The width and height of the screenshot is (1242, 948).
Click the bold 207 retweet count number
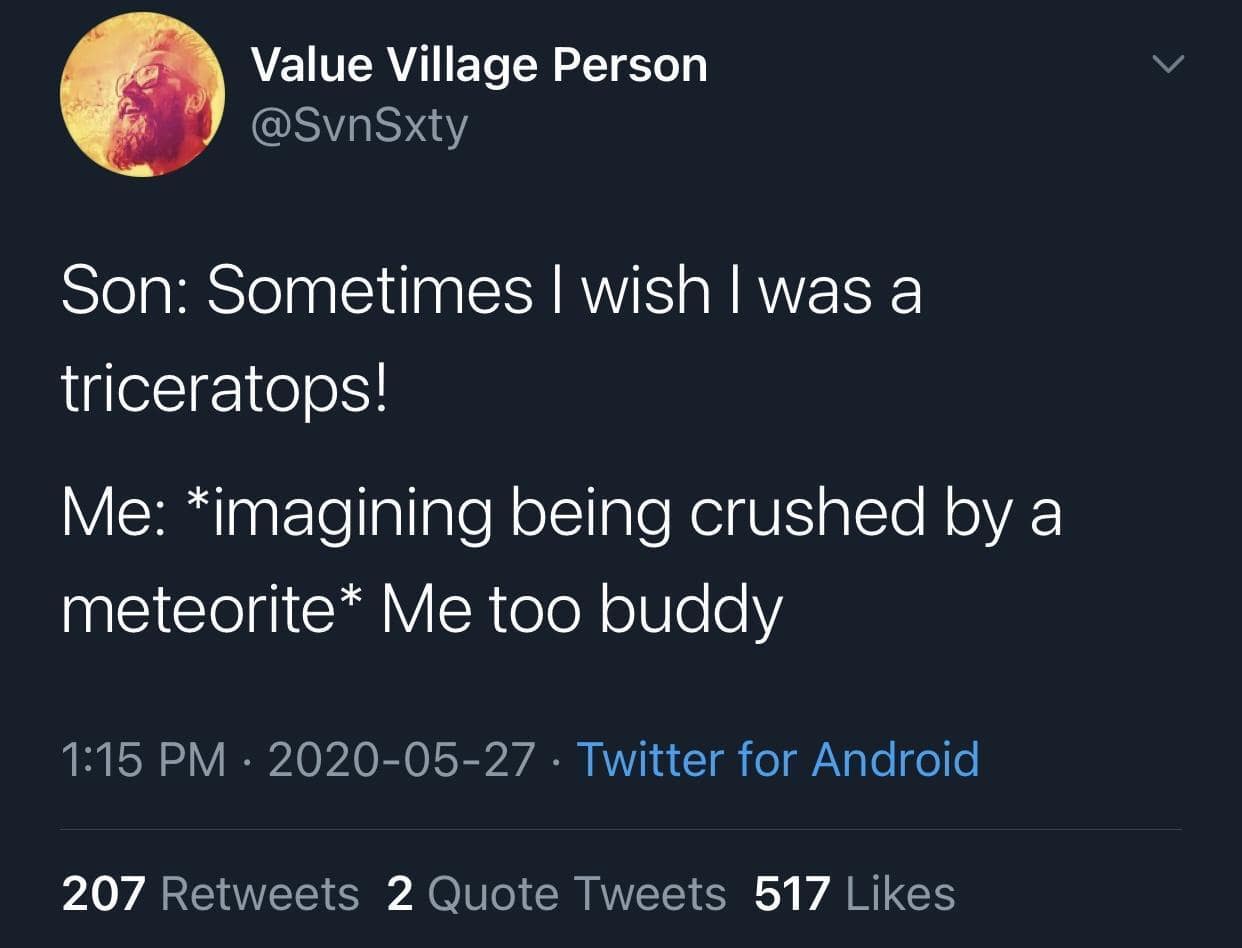tap(103, 891)
